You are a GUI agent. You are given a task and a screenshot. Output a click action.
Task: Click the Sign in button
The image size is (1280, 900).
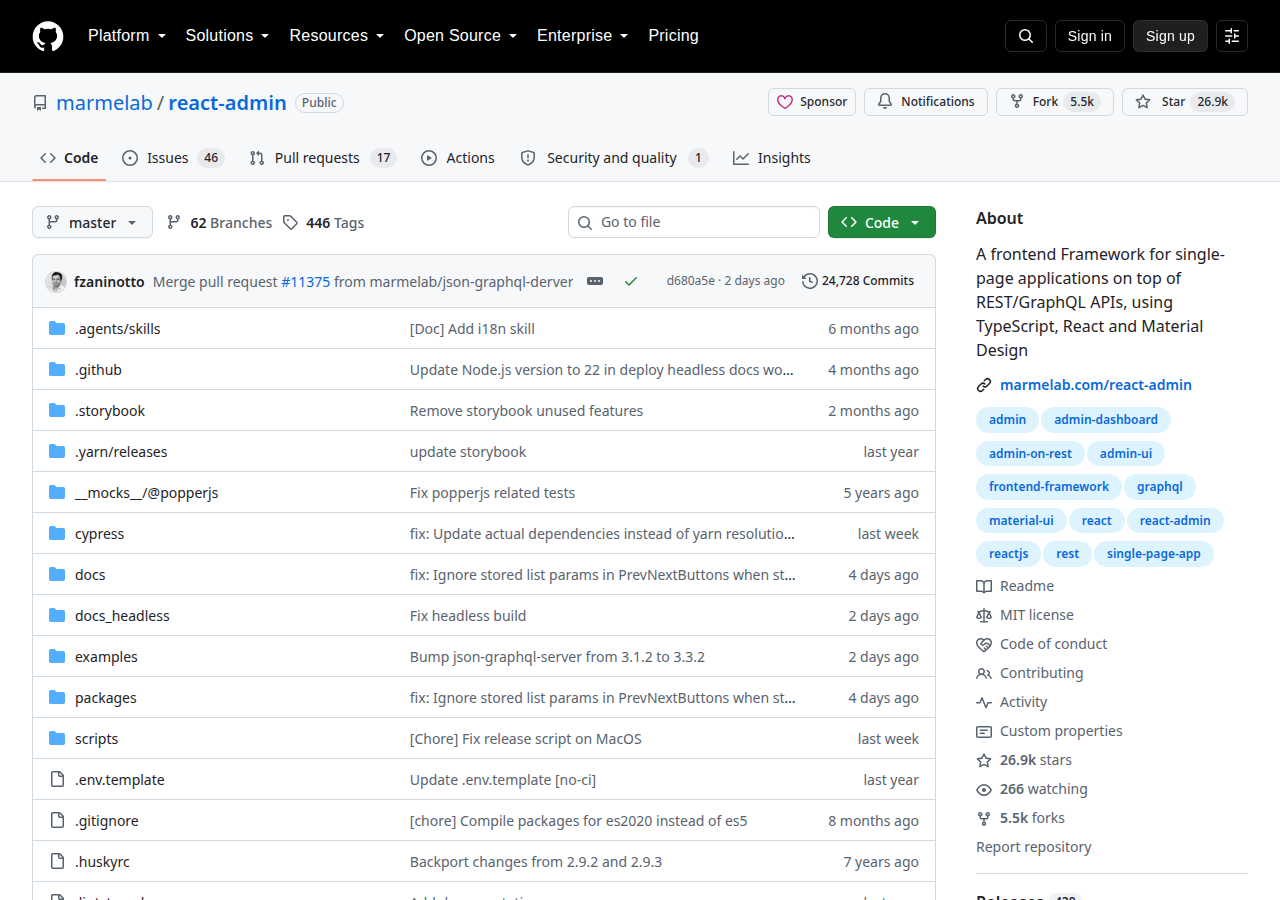tap(1090, 36)
